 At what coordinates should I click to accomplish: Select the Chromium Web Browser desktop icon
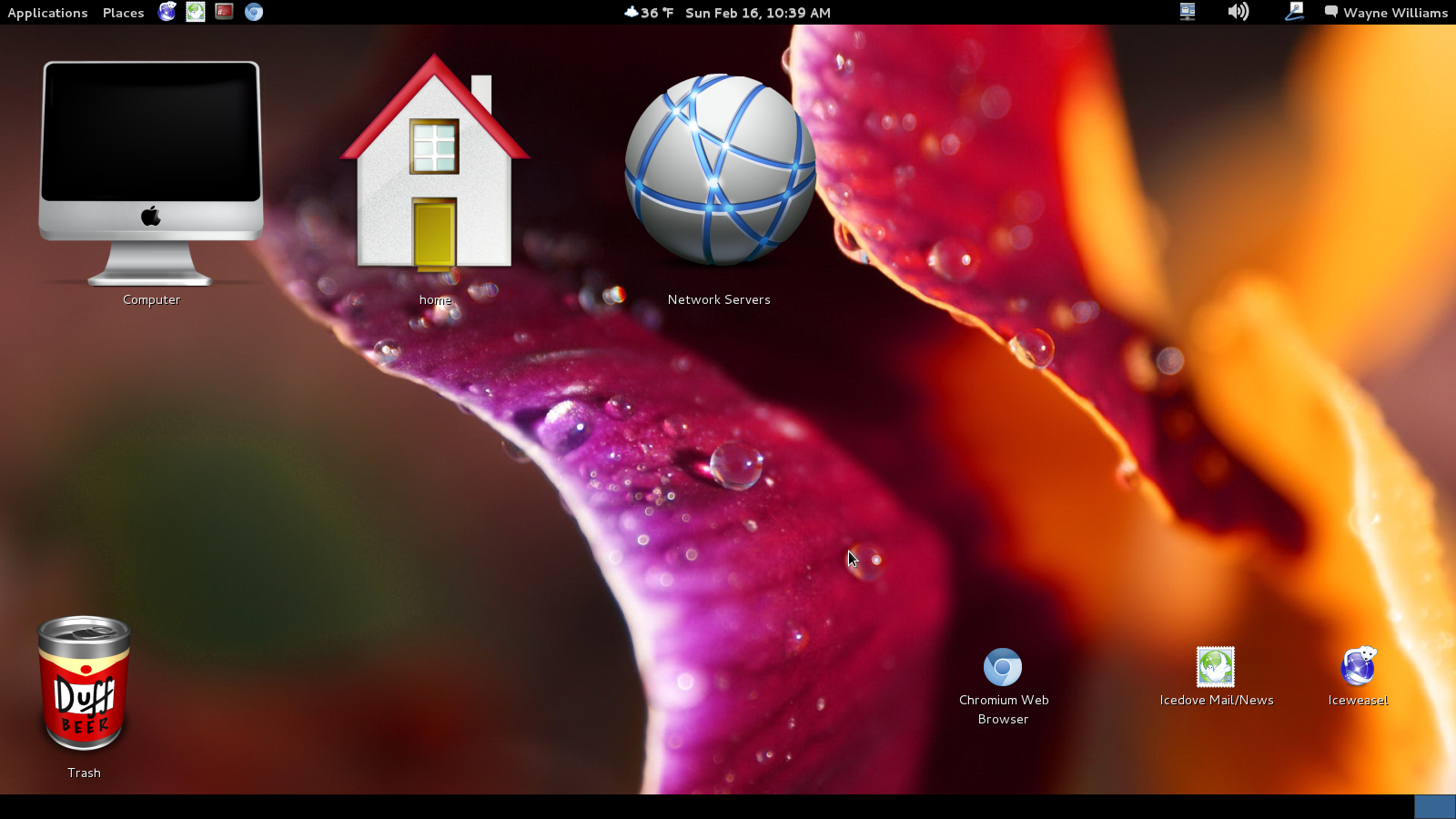pyautogui.click(x=1003, y=667)
